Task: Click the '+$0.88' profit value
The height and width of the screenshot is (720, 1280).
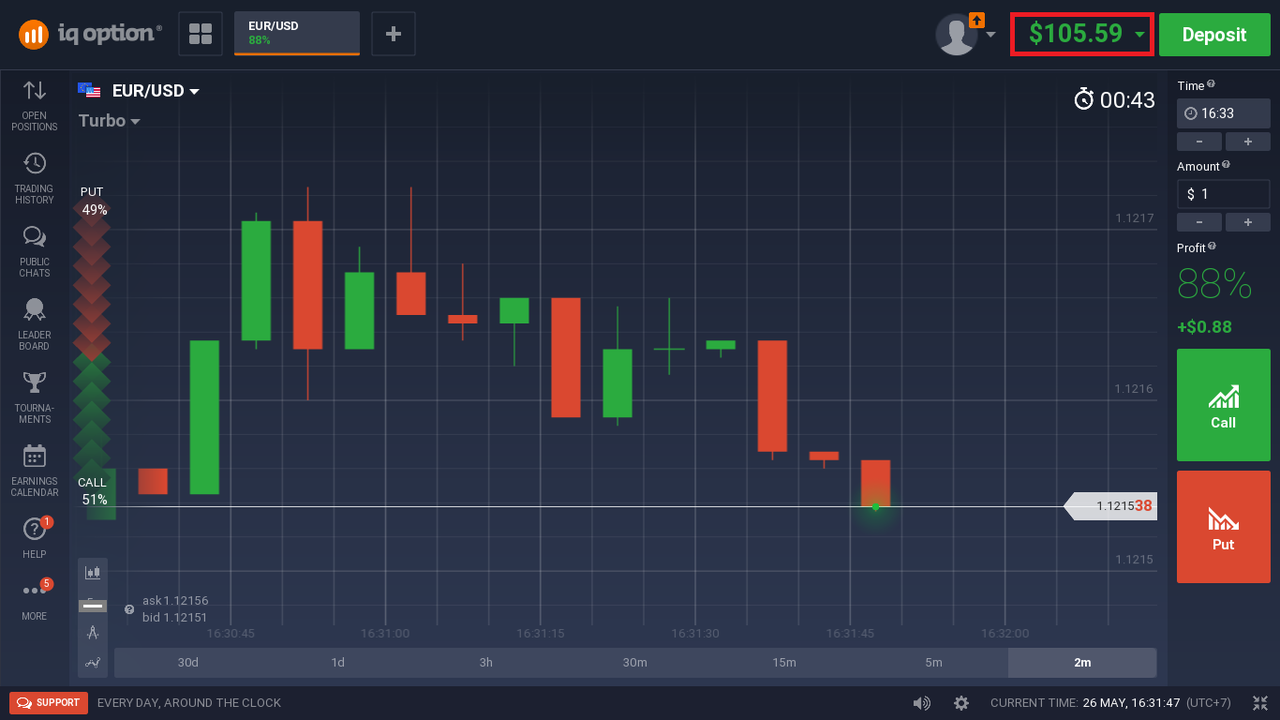Action: pyautogui.click(x=1204, y=327)
